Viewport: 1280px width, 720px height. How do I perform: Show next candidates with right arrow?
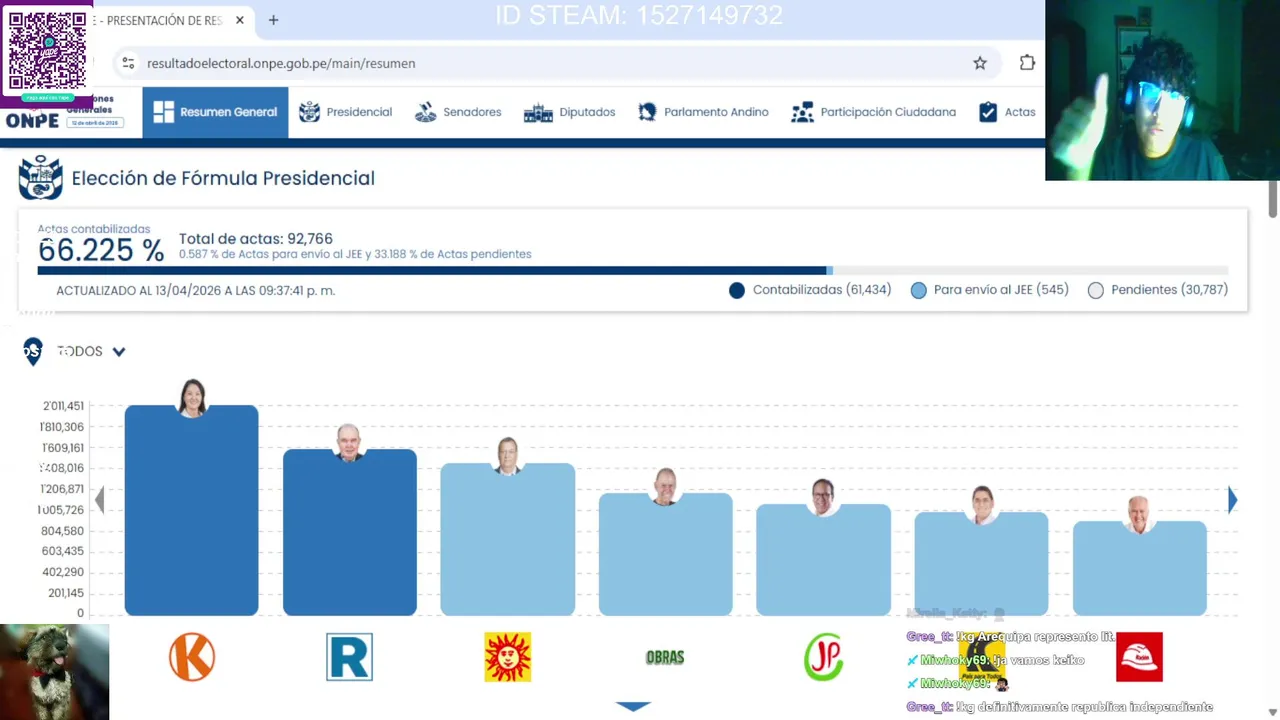pyautogui.click(x=1232, y=500)
